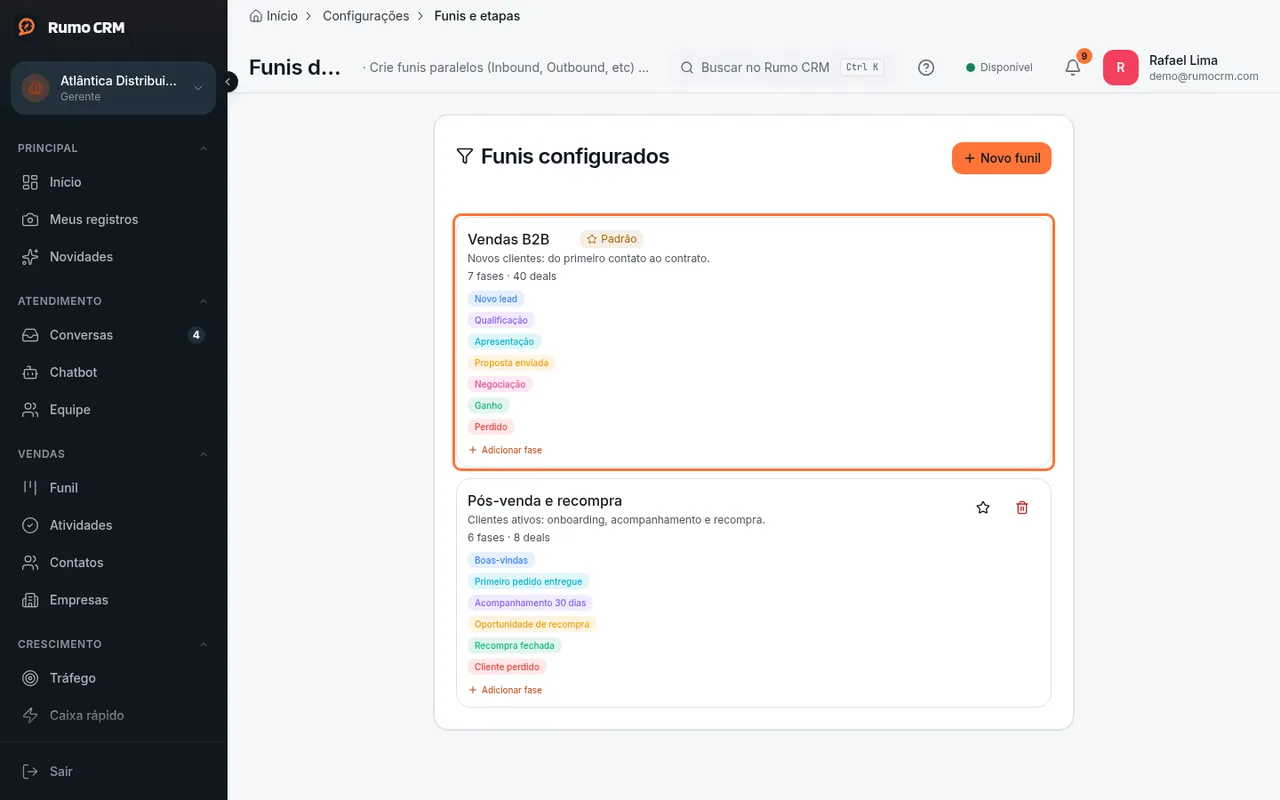1280x800 pixels.
Task: Open the Empresas building icon
Action: coord(31,600)
